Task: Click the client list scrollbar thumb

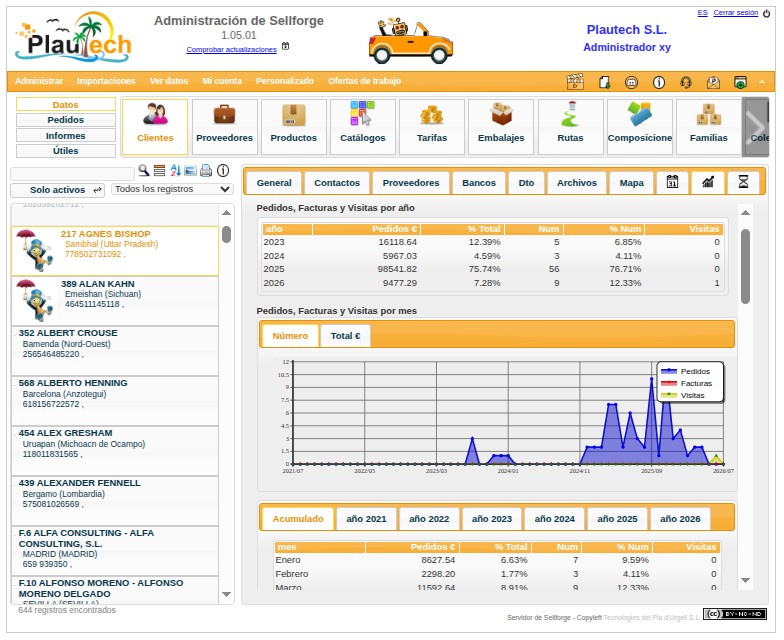Action: (226, 234)
